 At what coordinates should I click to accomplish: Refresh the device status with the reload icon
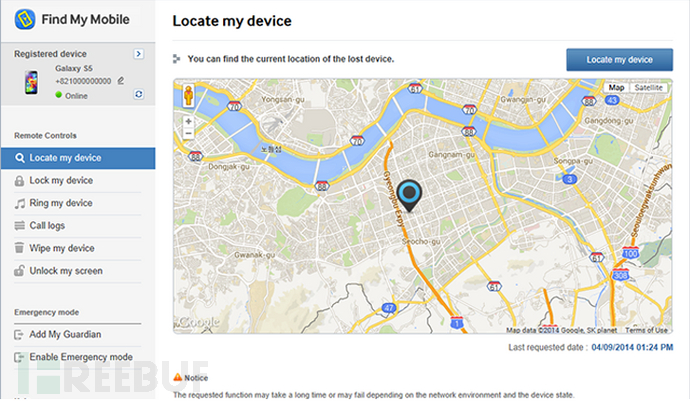click(139, 94)
